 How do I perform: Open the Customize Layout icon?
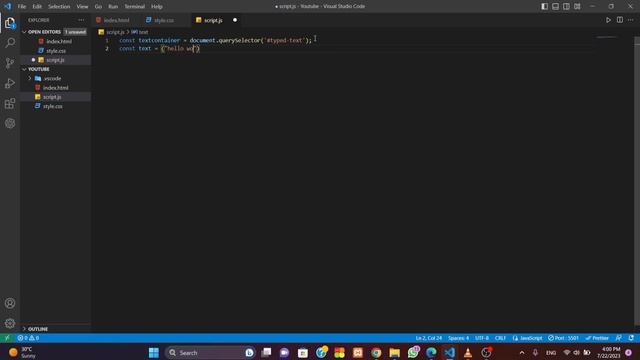[577, 7]
